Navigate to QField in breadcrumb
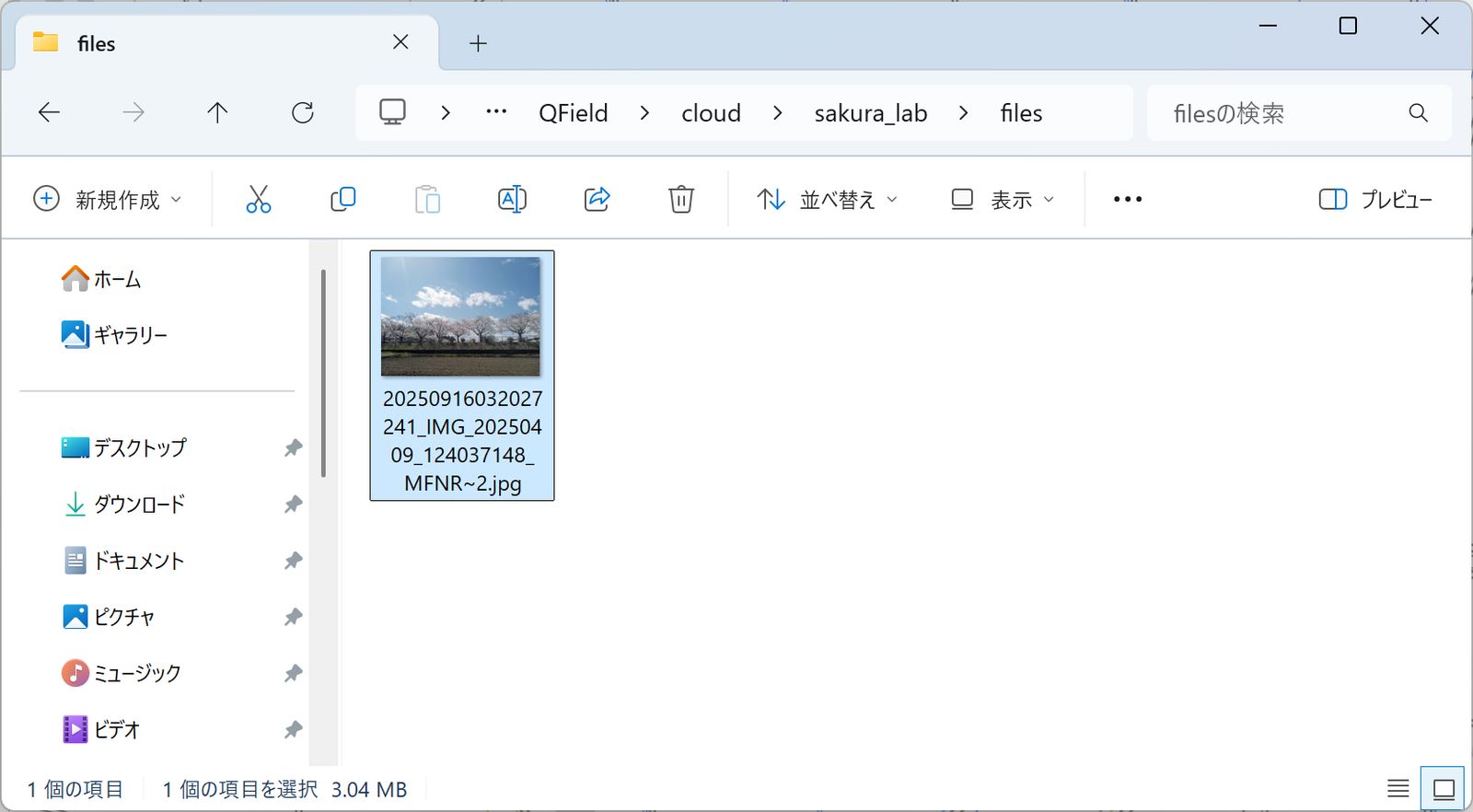1473x812 pixels. [574, 113]
